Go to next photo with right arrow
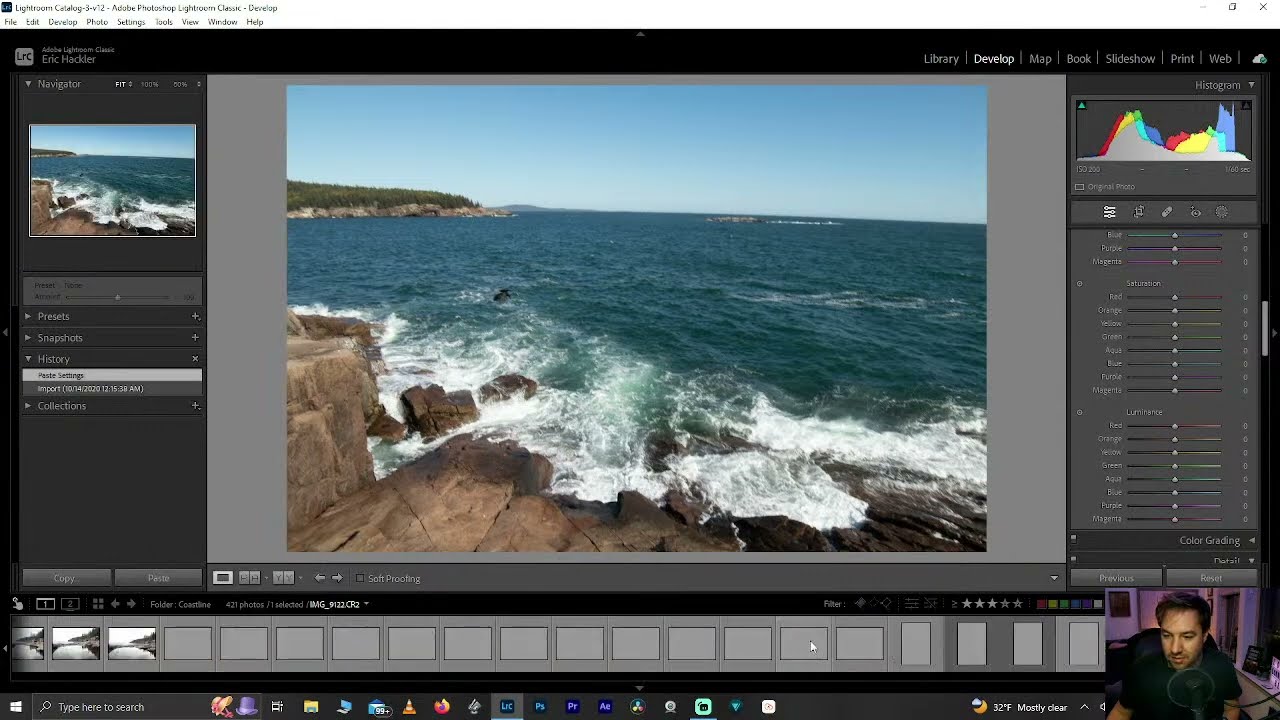The image size is (1280, 720). pyautogui.click(x=337, y=578)
